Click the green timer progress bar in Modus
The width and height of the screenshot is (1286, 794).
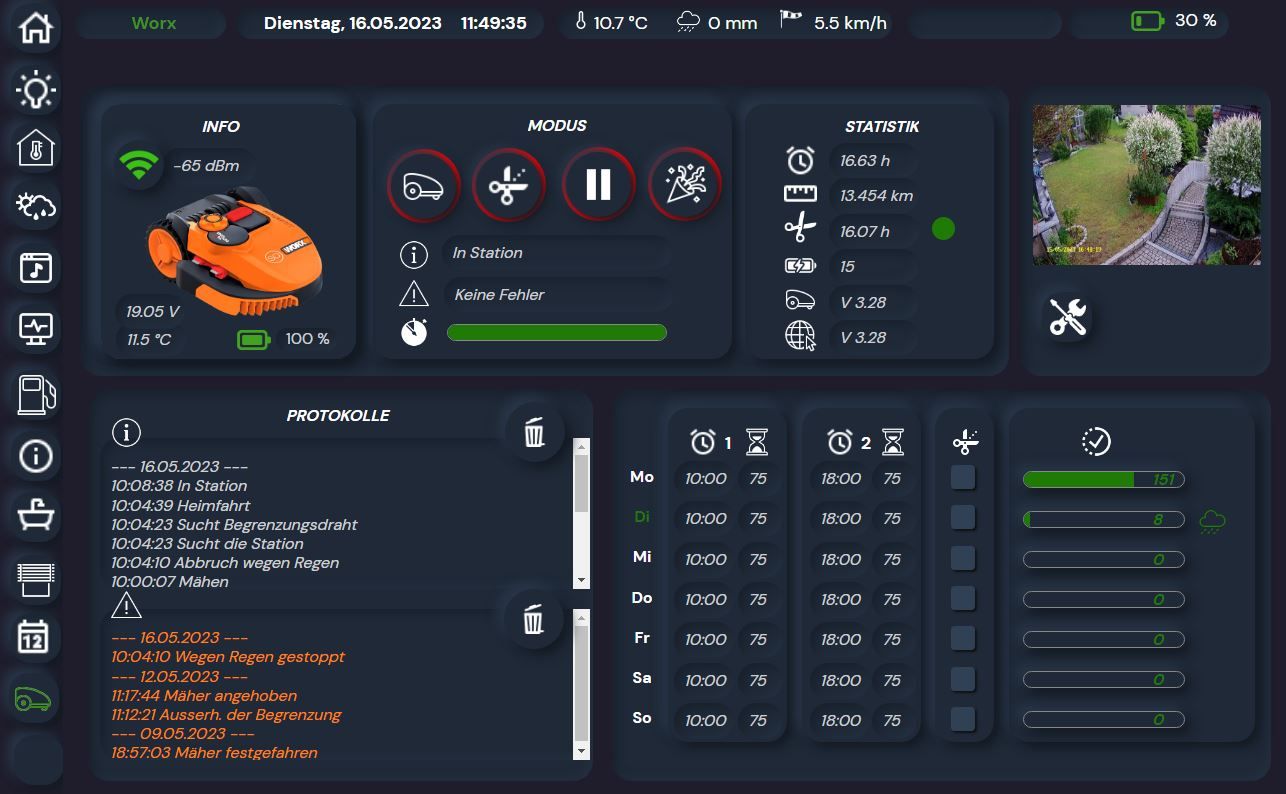[557, 333]
